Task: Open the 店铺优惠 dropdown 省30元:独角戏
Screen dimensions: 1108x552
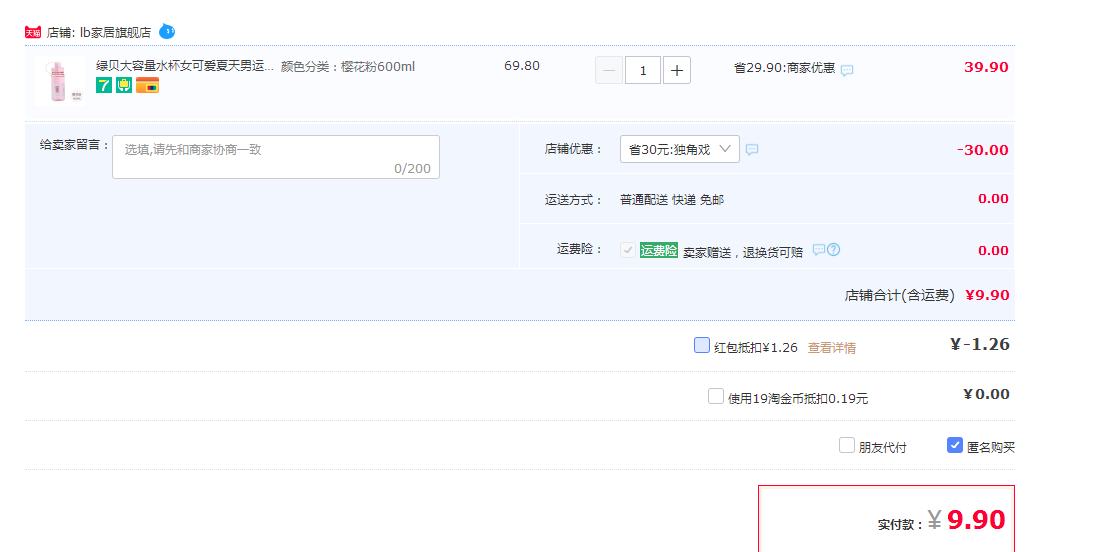Action: (x=680, y=149)
